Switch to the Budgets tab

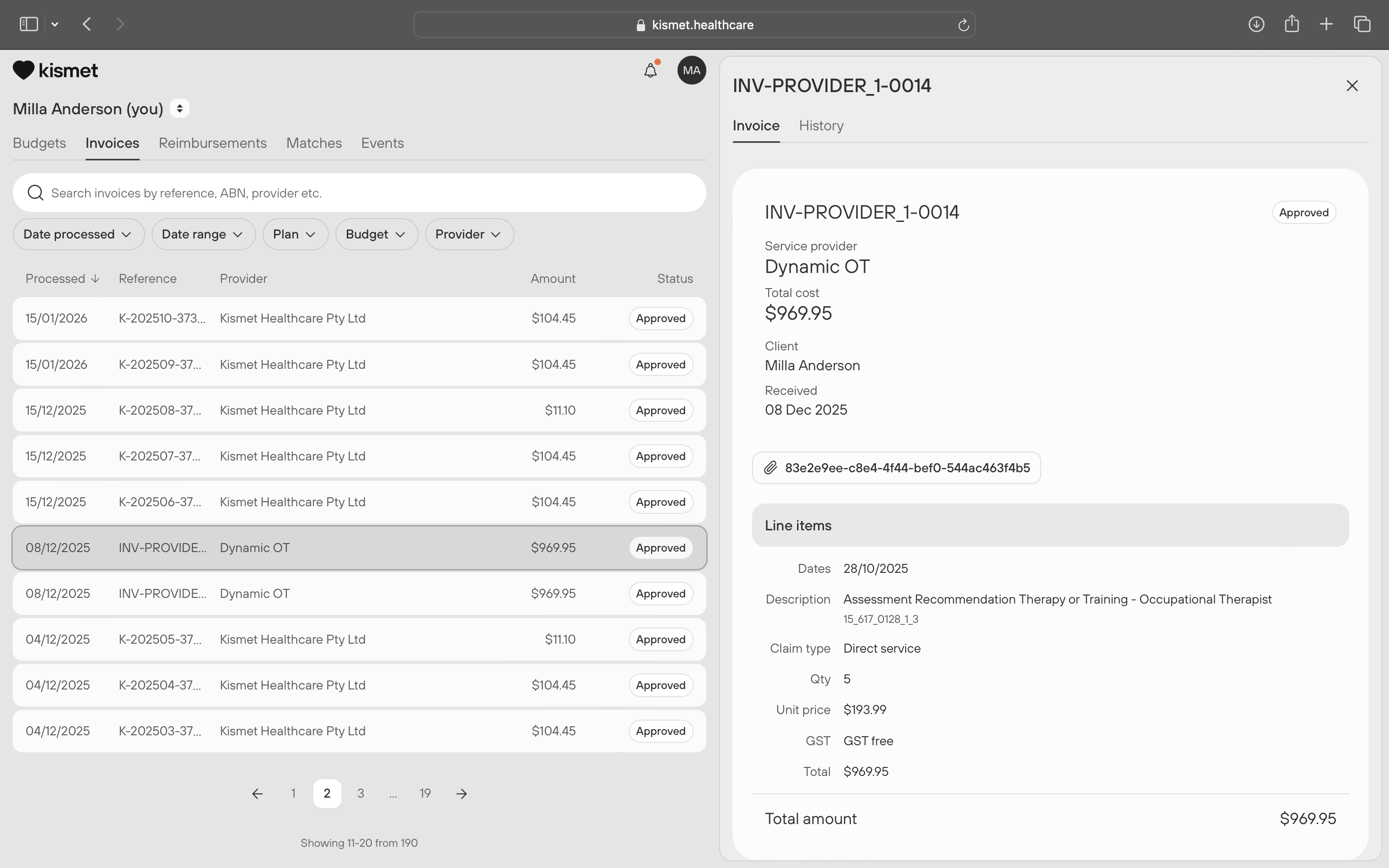click(x=39, y=143)
